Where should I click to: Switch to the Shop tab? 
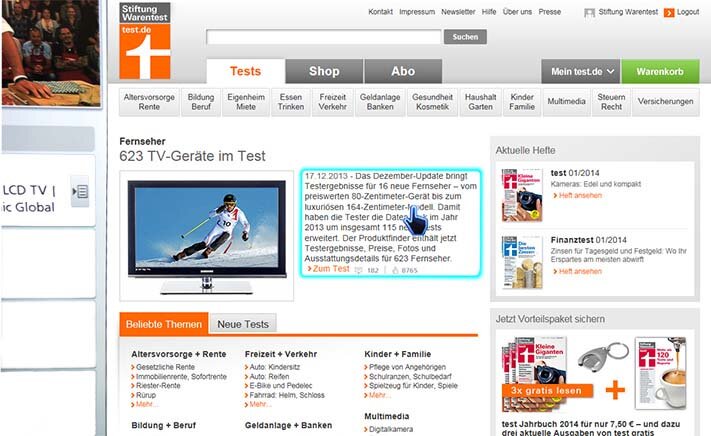(x=324, y=72)
